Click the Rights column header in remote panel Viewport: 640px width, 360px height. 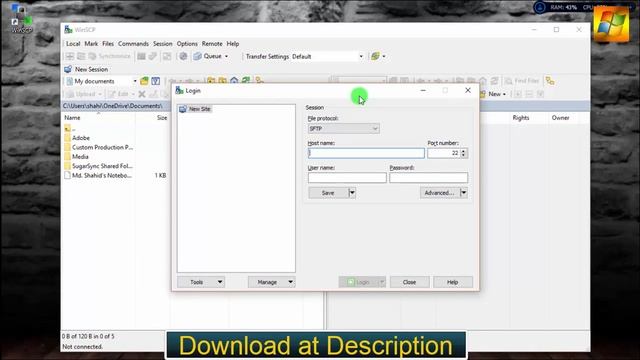pos(521,118)
